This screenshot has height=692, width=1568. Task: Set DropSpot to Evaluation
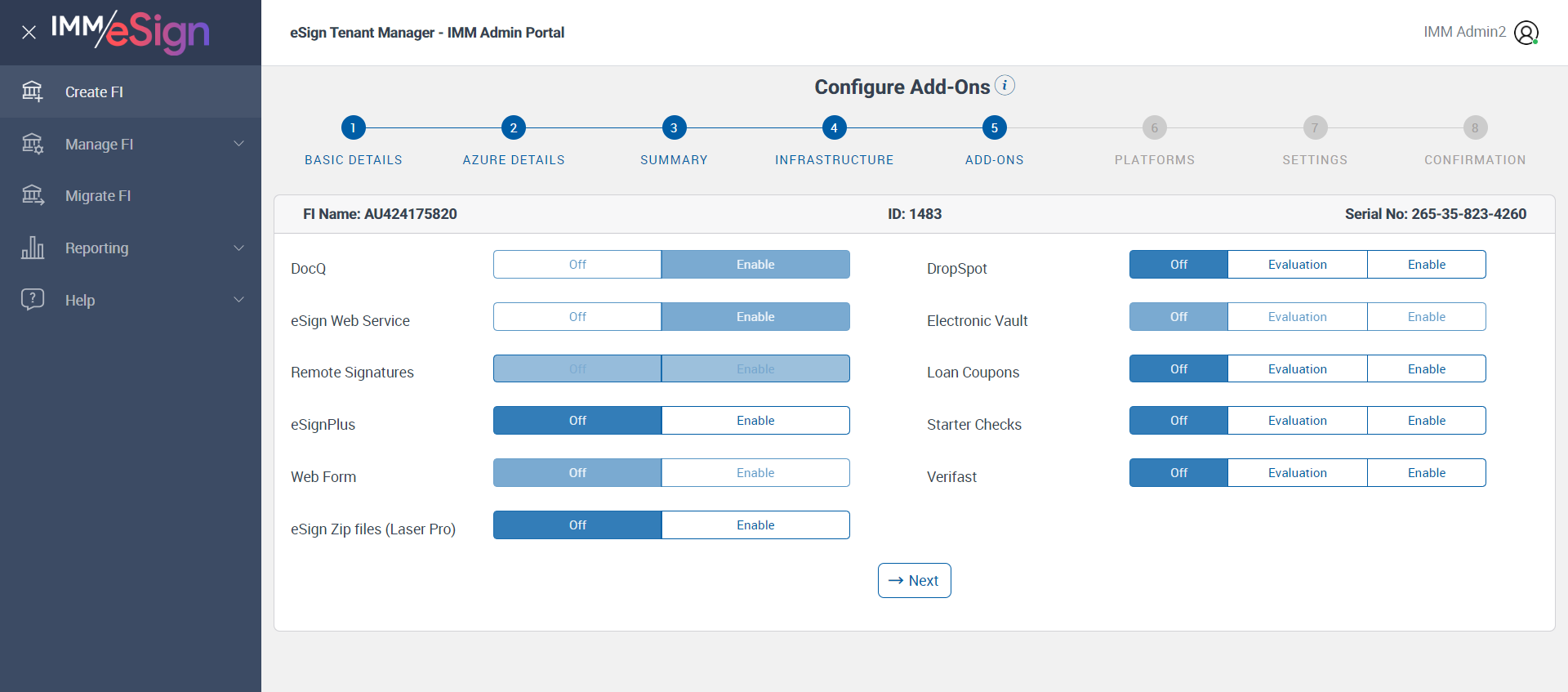(1297, 265)
